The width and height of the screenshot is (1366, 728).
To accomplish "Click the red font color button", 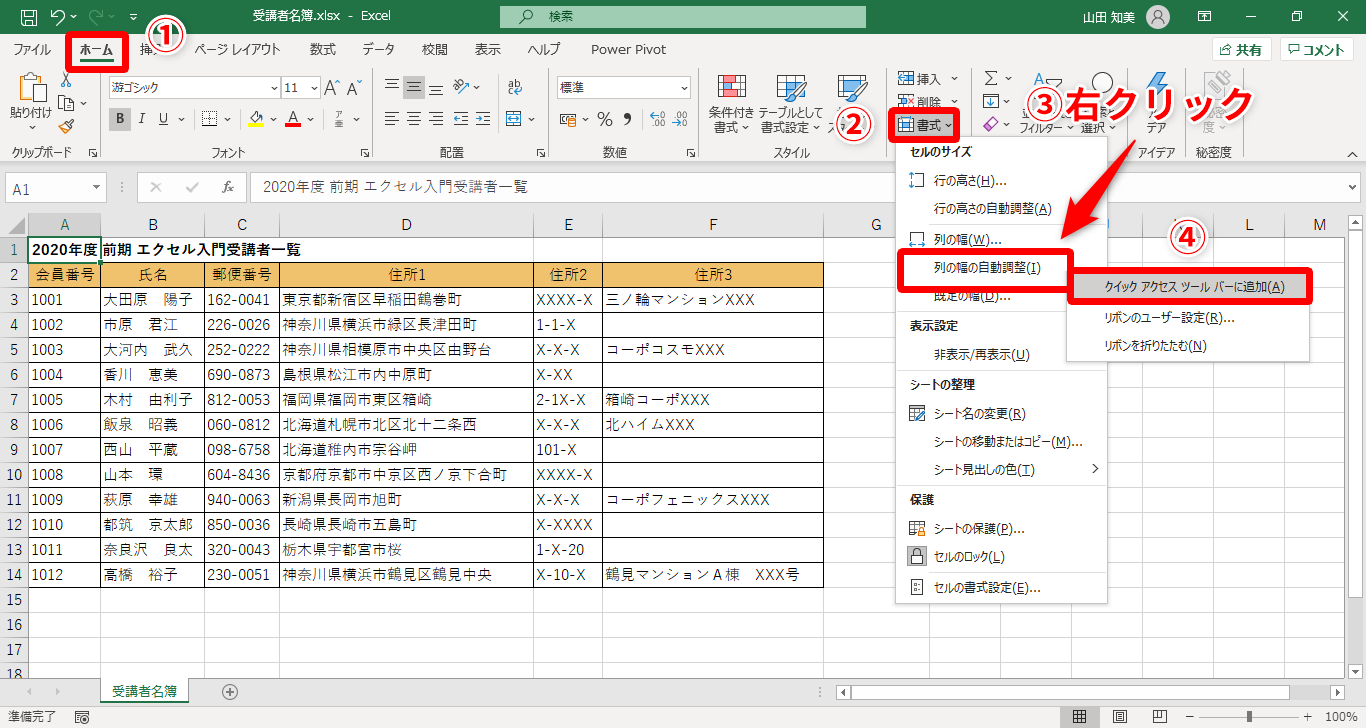I will point(294,119).
